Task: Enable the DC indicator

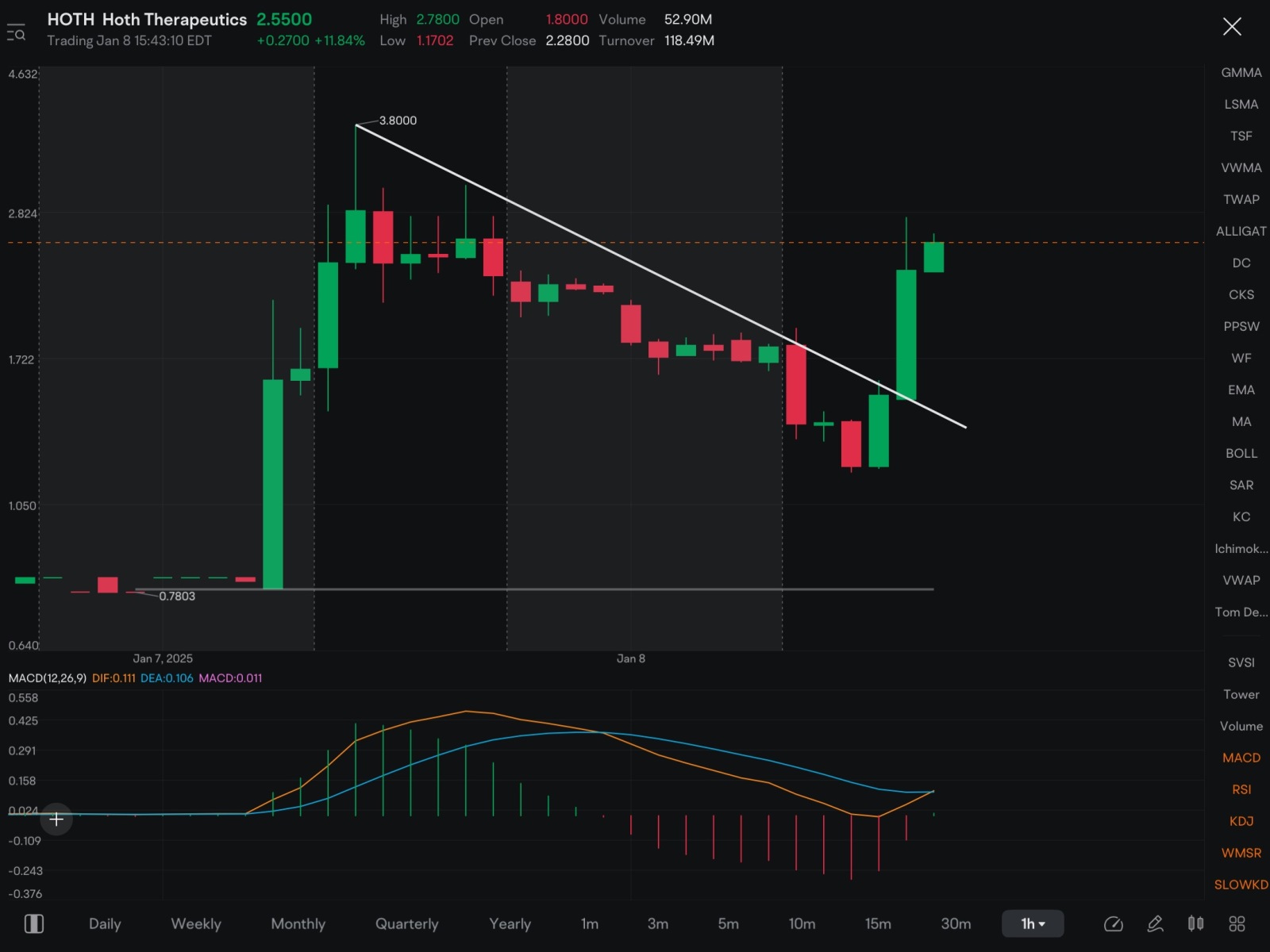Action: click(x=1241, y=263)
